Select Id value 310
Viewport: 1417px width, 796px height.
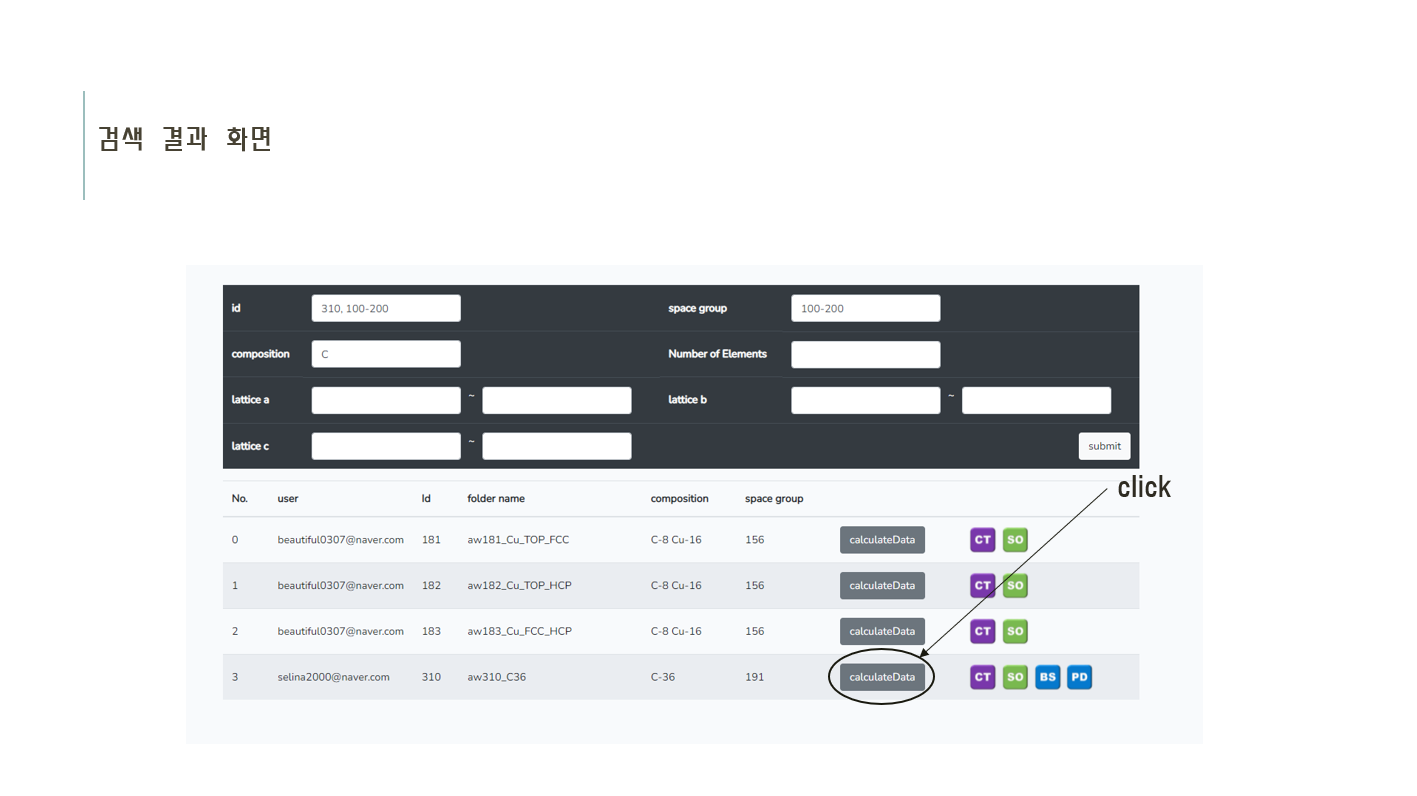(431, 678)
